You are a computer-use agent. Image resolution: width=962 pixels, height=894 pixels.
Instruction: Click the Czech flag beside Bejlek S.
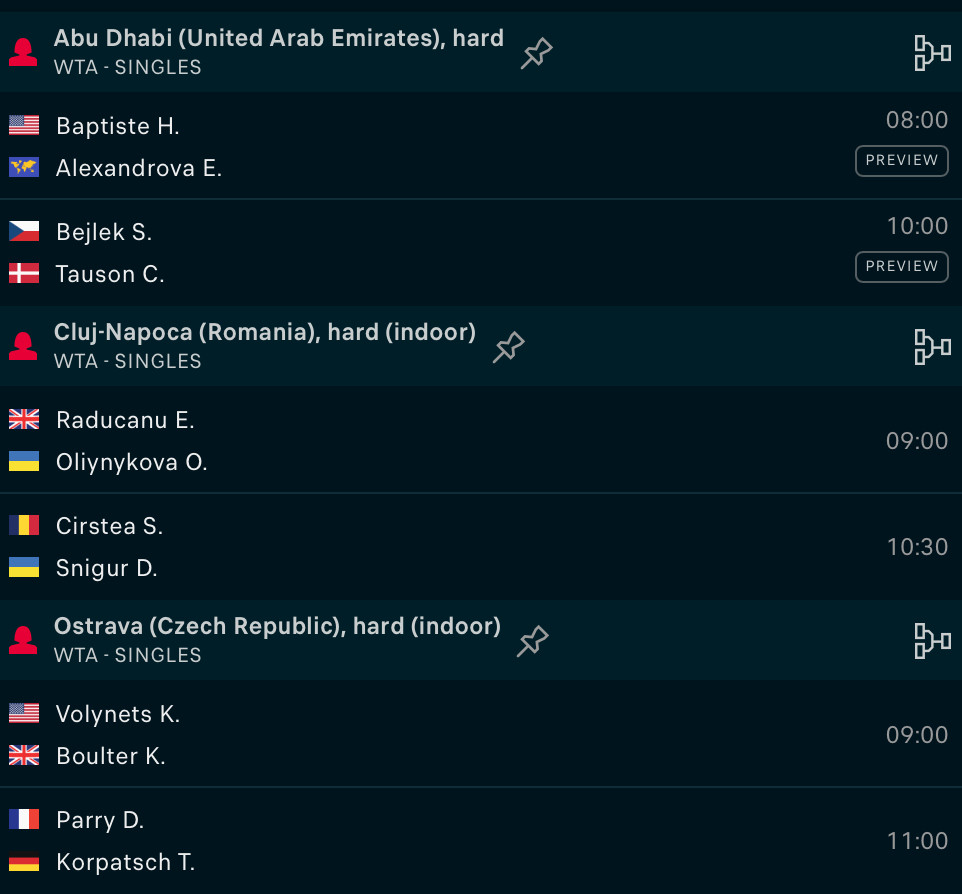(24, 231)
